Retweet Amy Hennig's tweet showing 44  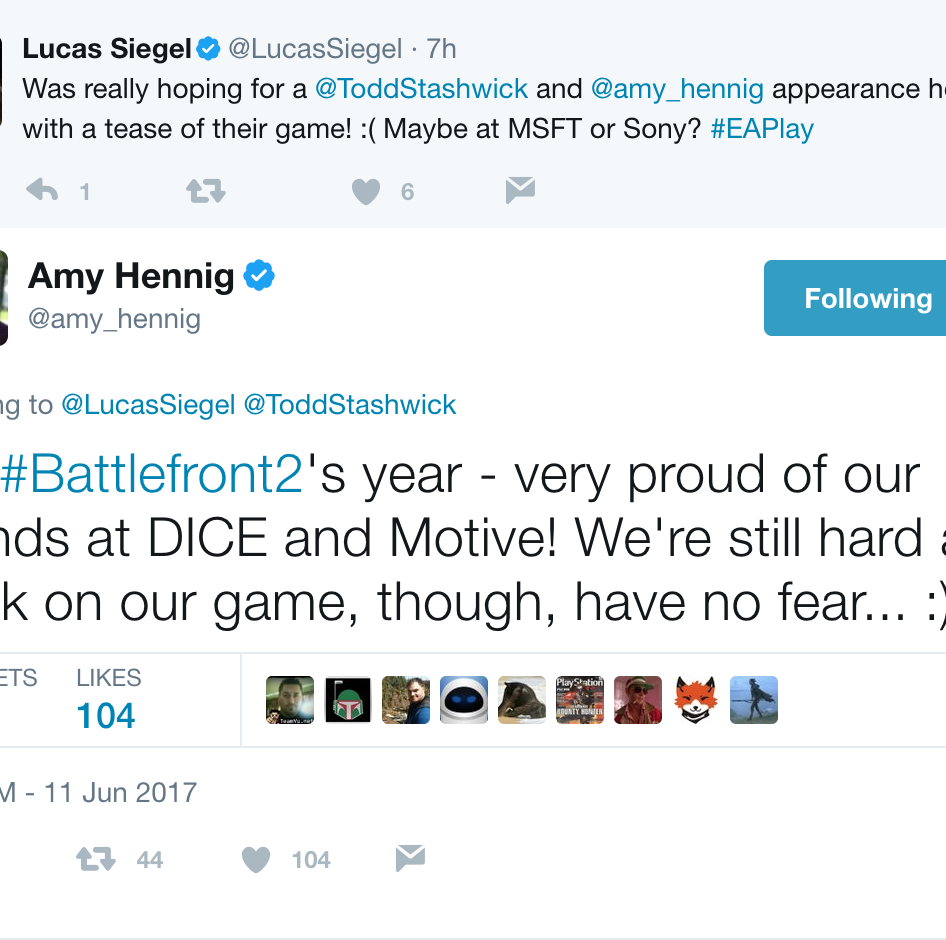tap(95, 859)
